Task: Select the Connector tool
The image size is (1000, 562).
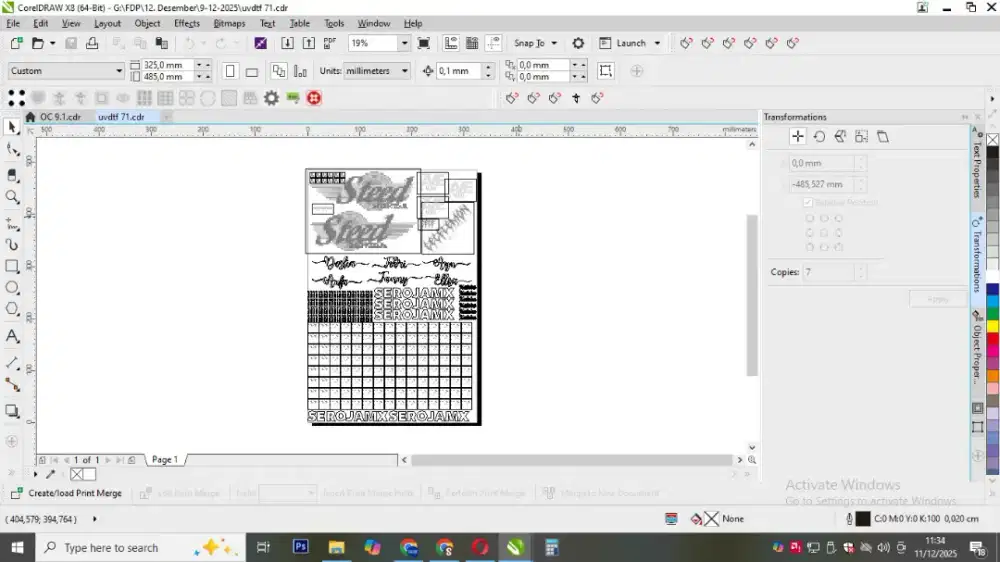Action: coord(11,385)
